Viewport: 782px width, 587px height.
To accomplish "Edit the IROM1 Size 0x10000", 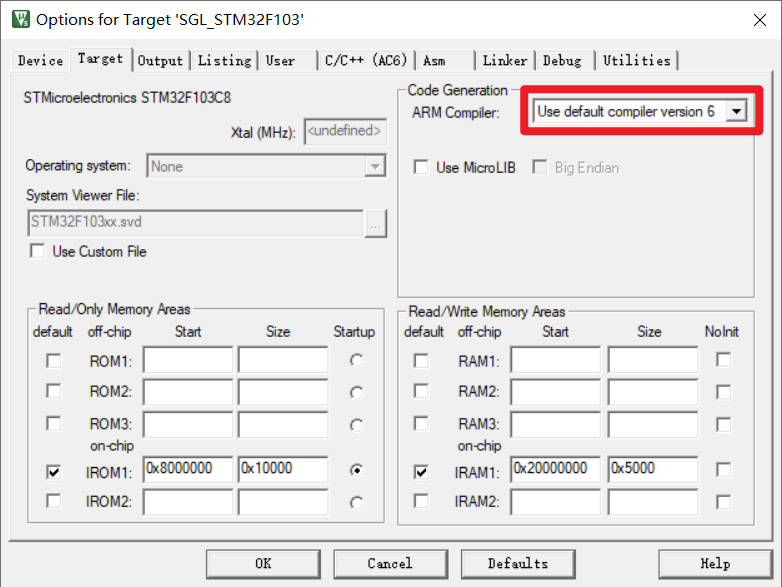I will pyautogui.click(x=283, y=469).
